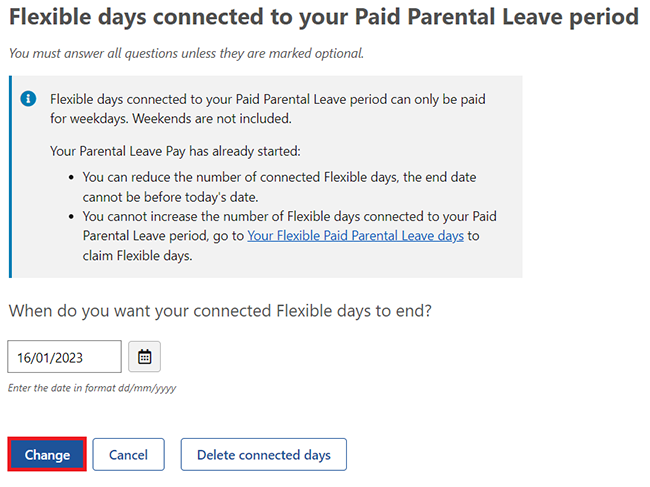
Task: Click the 'Enter the date in format' hint
Action: point(92,388)
